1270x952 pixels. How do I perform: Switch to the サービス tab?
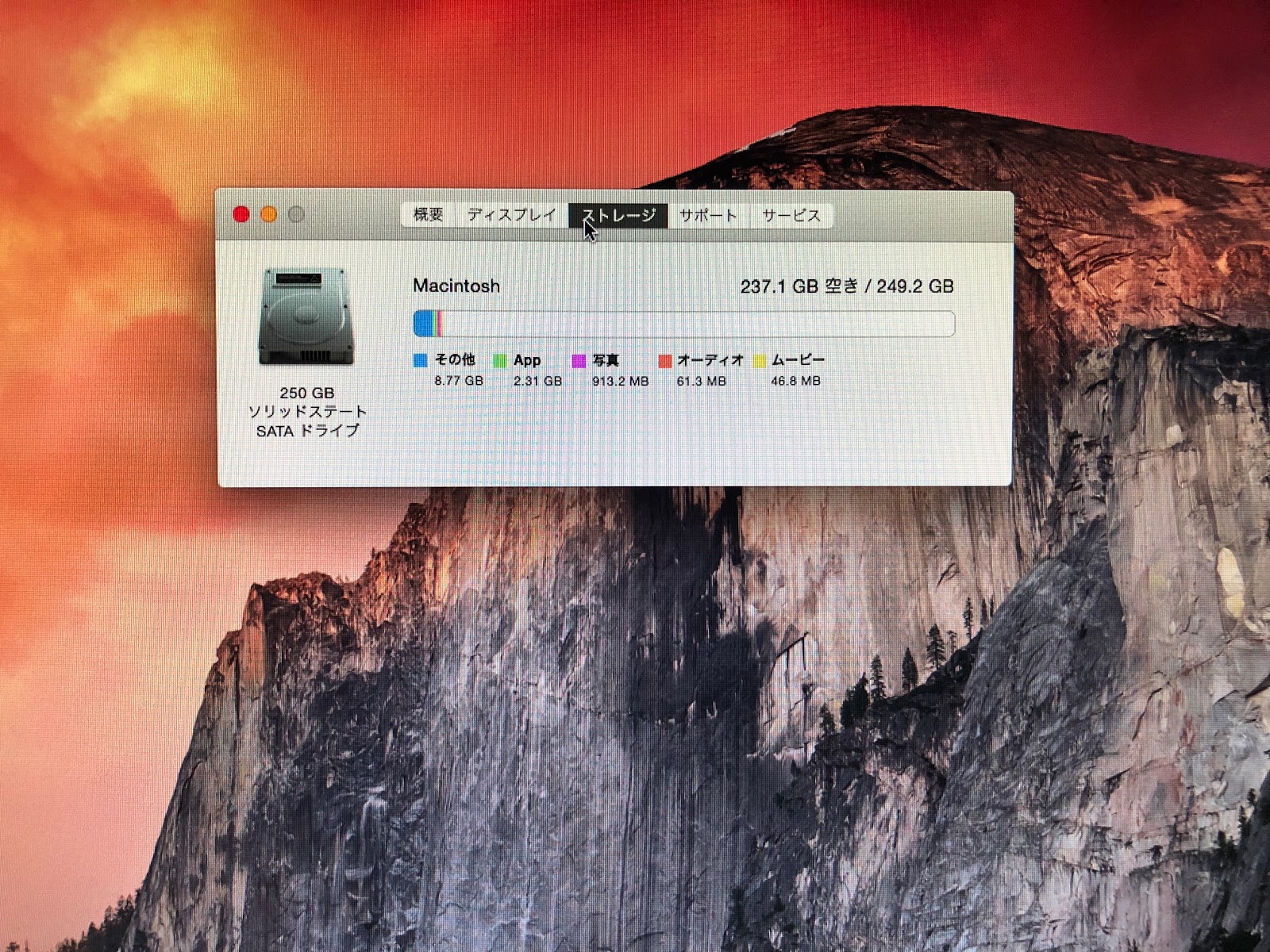pos(791,215)
